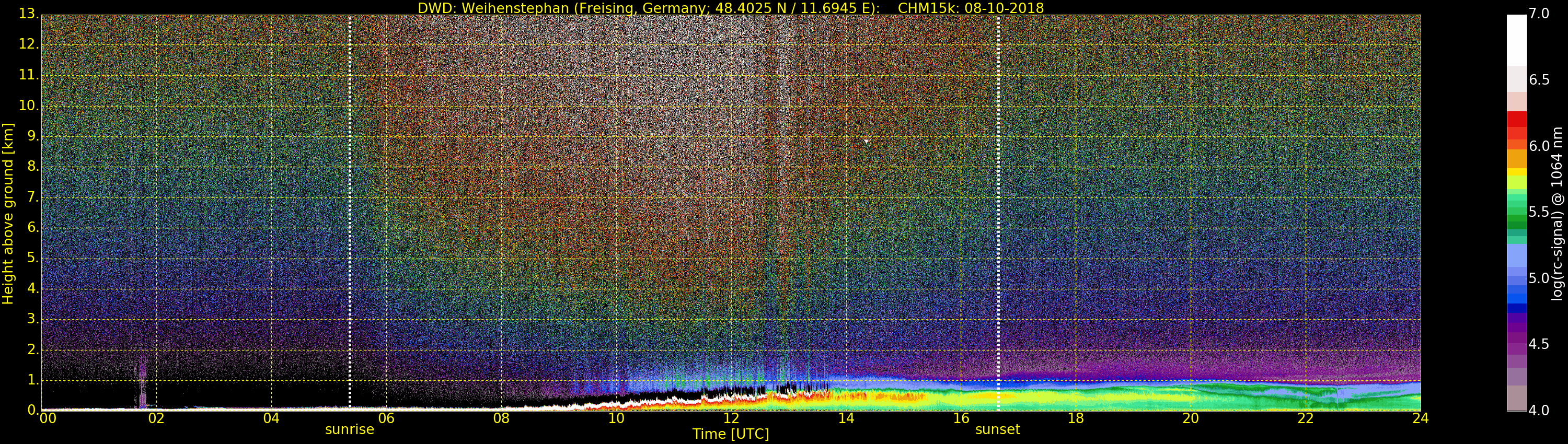1568x444 pixels.
Task: Click the '08' tick on the time axis
Action: tap(501, 418)
